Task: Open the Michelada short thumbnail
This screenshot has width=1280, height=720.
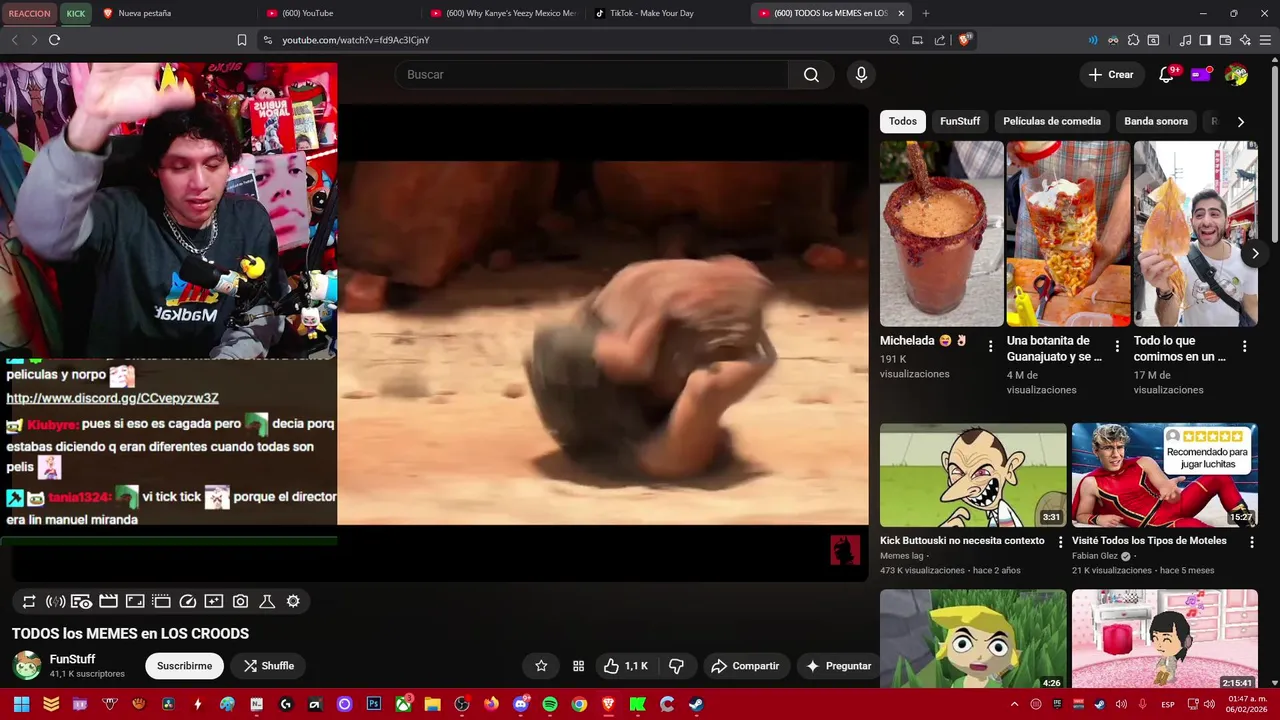Action: (x=941, y=234)
